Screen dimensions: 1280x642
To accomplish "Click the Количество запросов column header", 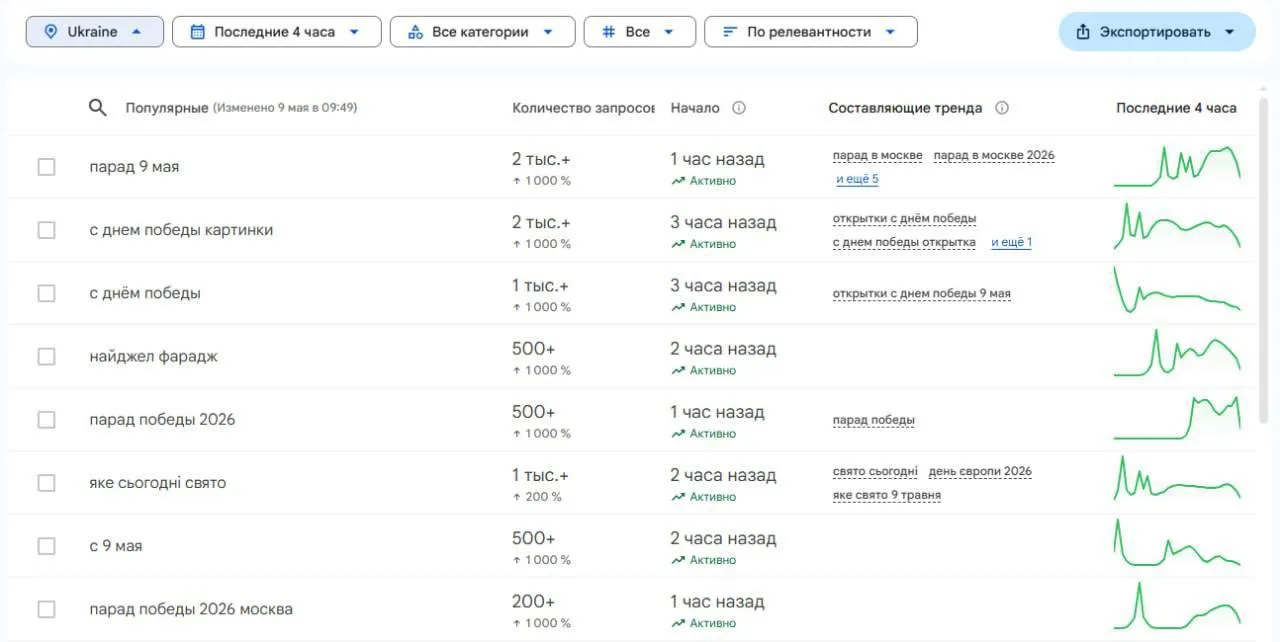I will [584, 108].
